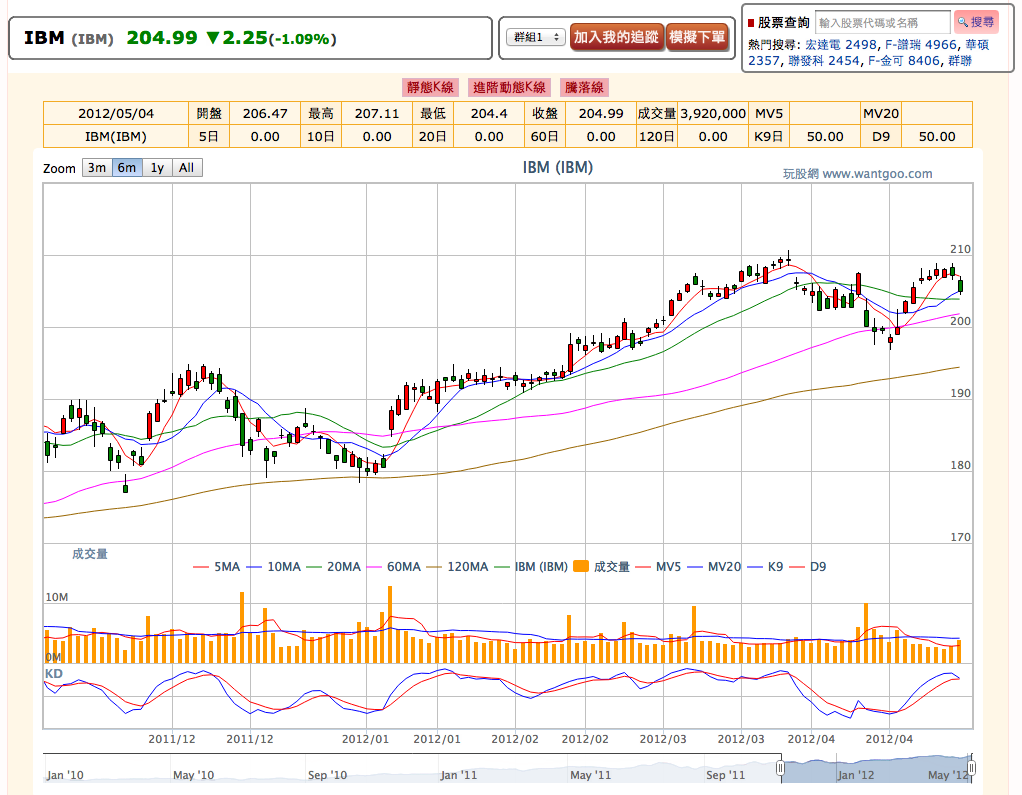Toggle the MV20 legend series
Viewport: 1022px width, 795px height.
(714, 567)
